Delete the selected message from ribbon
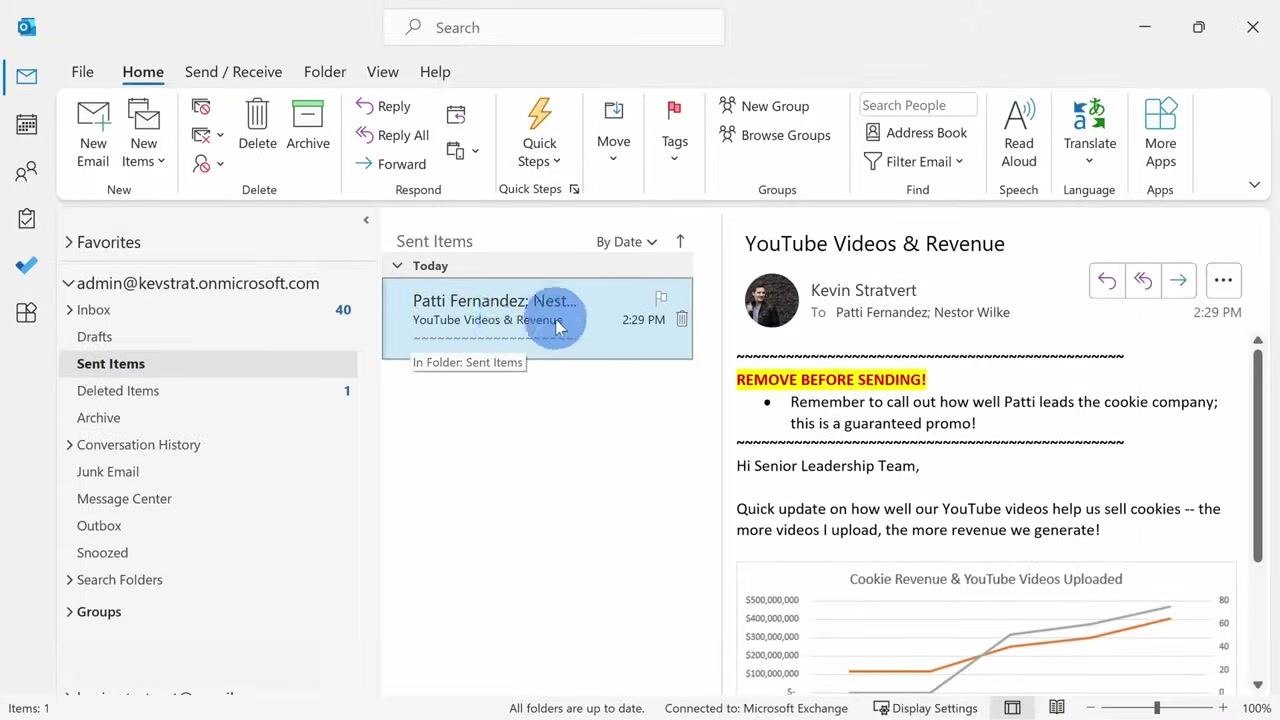This screenshot has height=720, width=1280. pos(257,125)
